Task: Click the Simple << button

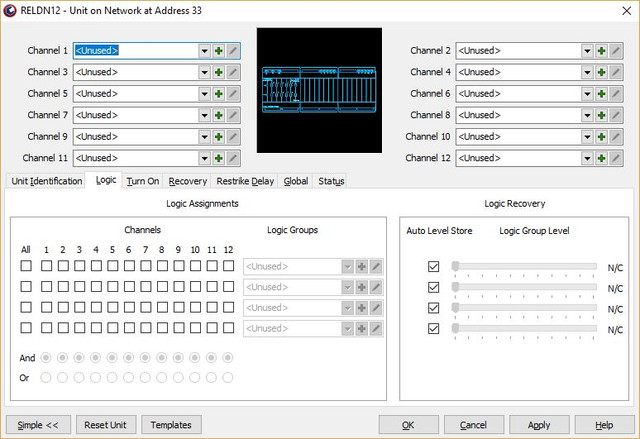Action: click(38, 425)
